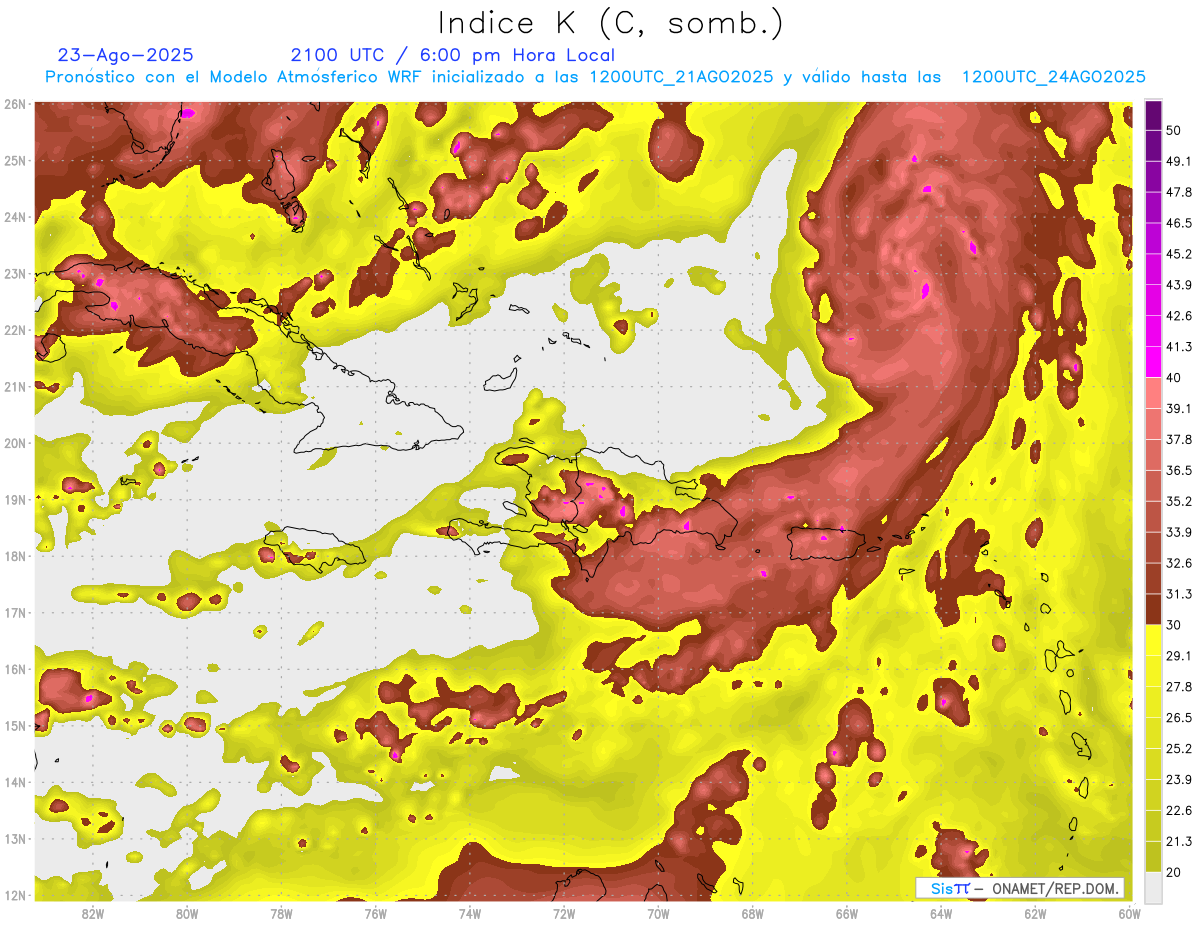Click the legend value "39.1"

coord(1179,408)
